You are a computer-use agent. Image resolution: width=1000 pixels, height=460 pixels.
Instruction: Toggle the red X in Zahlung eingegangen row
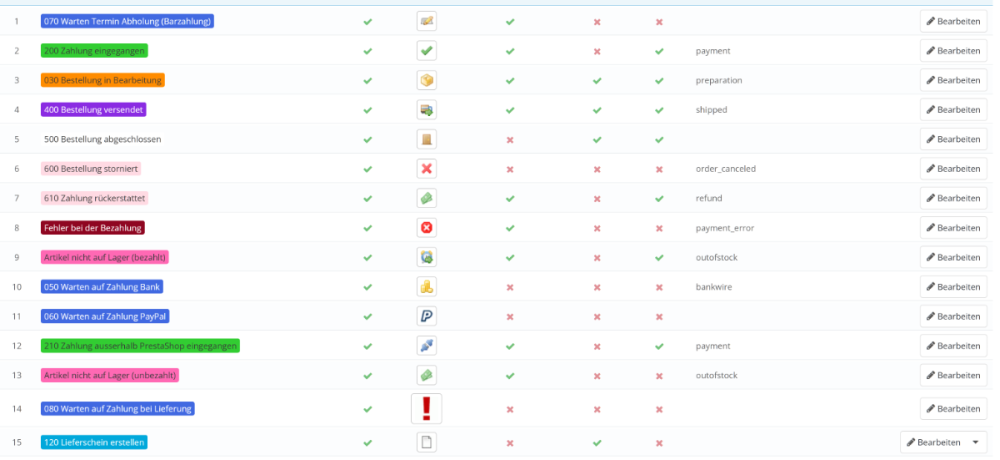[597, 50]
